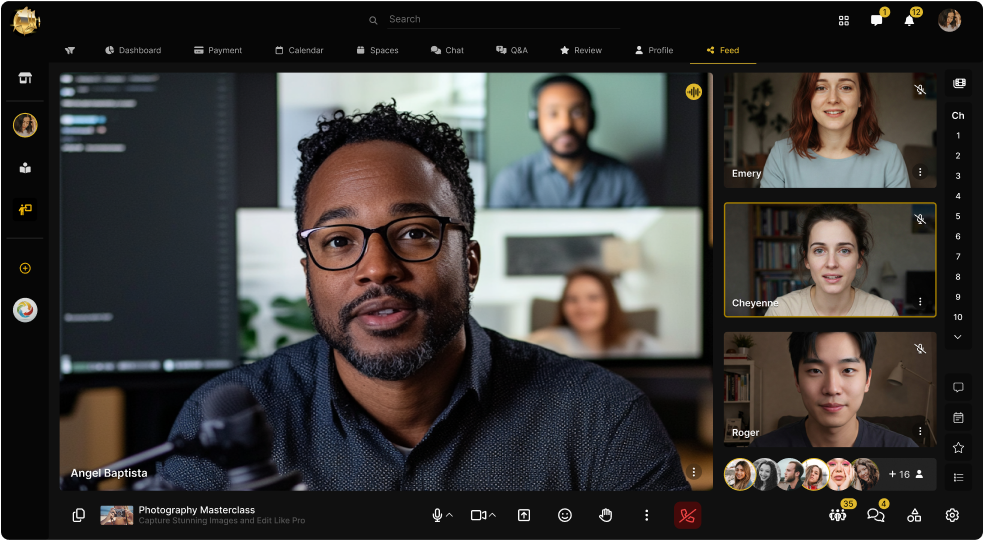The width and height of the screenshot is (984, 541).
Task: Select channel 7
Action: coord(958,256)
